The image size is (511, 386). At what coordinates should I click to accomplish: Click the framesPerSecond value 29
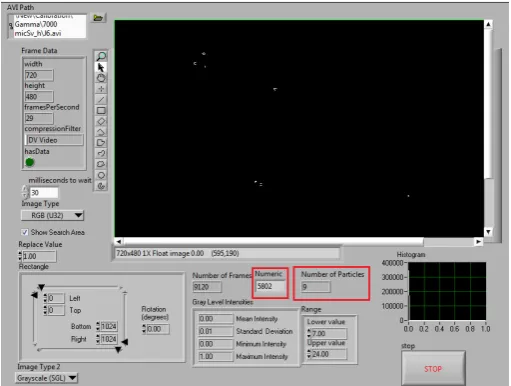pyautogui.click(x=39, y=118)
